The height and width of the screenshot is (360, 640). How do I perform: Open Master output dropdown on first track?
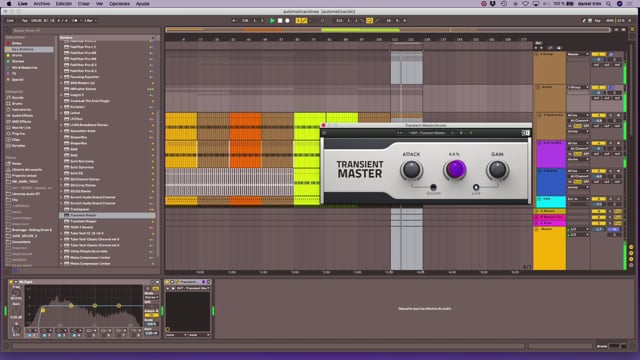pyautogui.click(x=578, y=54)
